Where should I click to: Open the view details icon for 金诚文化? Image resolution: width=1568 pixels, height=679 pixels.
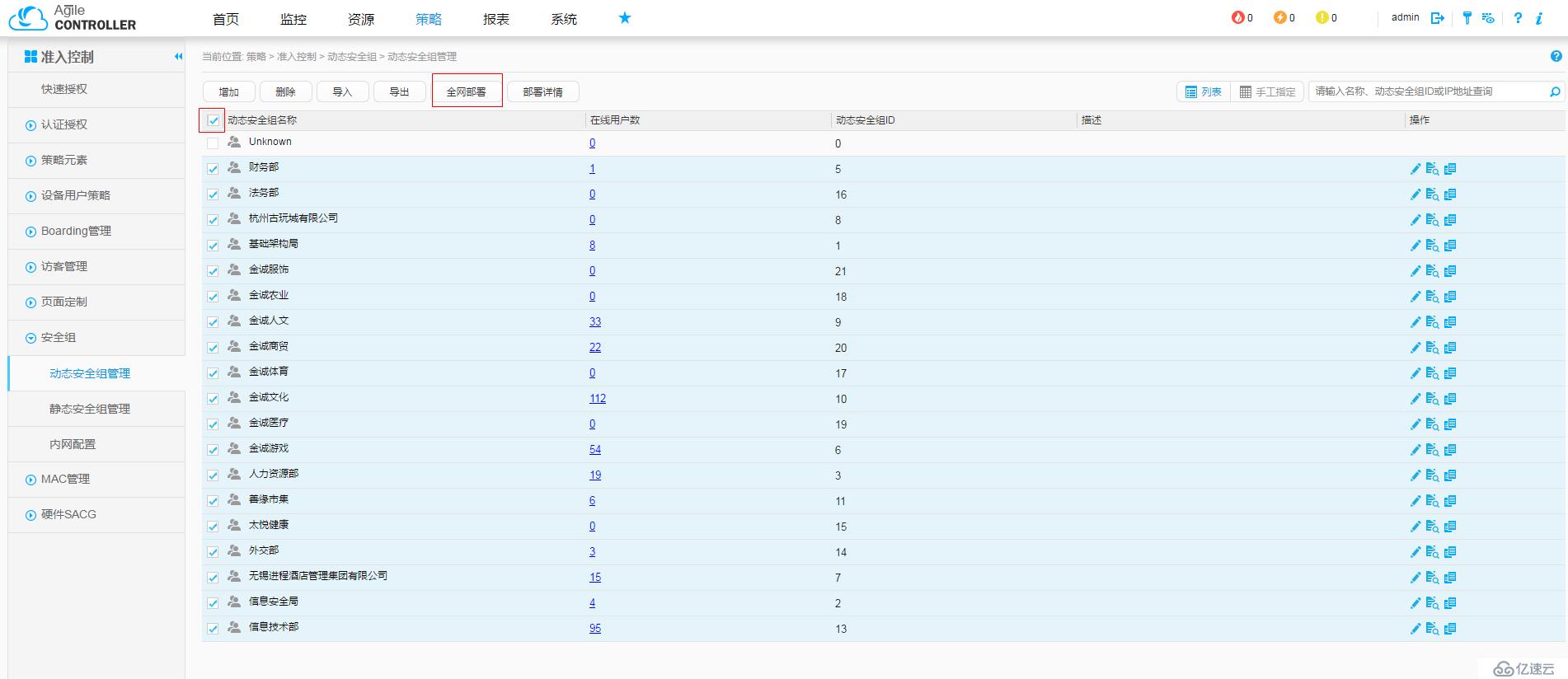click(x=1433, y=399)
